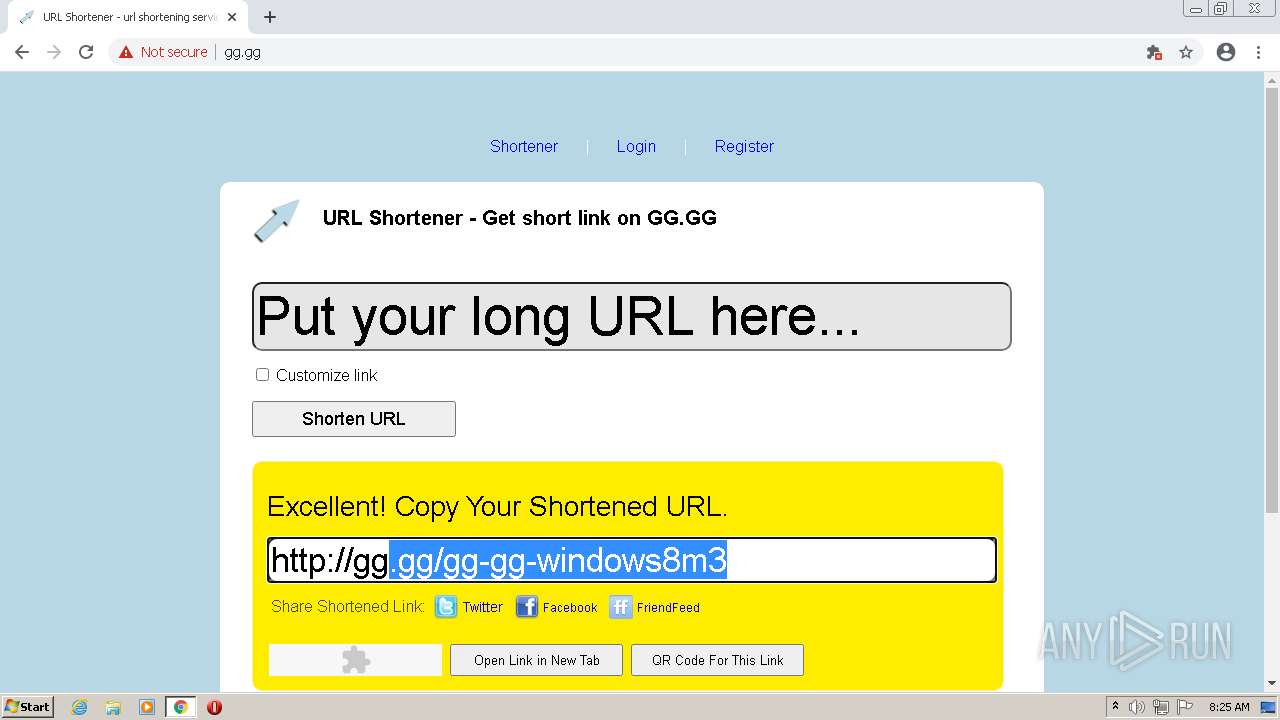Click the scrollbar down arrow

pyautogui.click(x=1272, y=684)
